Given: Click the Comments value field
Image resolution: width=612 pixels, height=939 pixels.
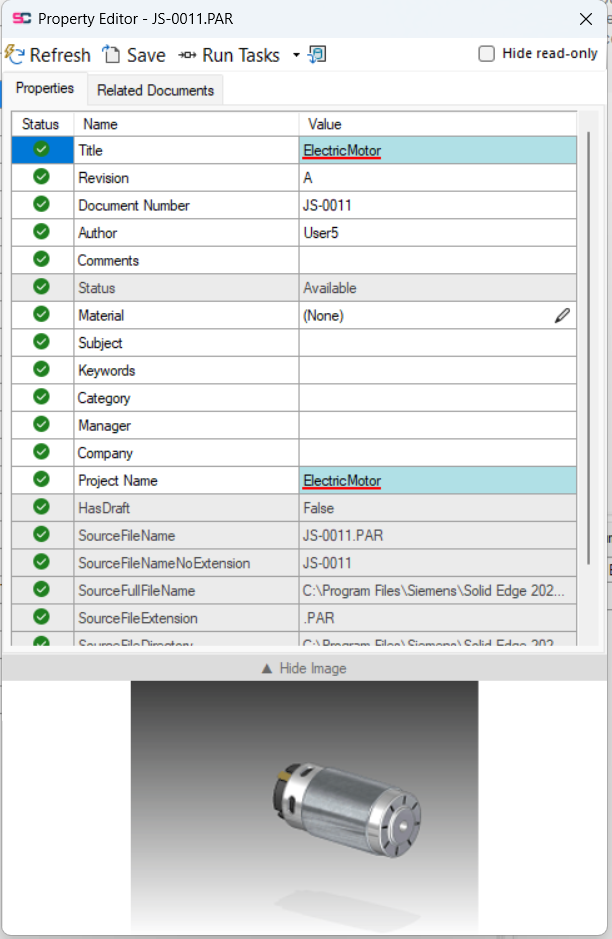Looking at the screenshot, I should click(438, 261).
